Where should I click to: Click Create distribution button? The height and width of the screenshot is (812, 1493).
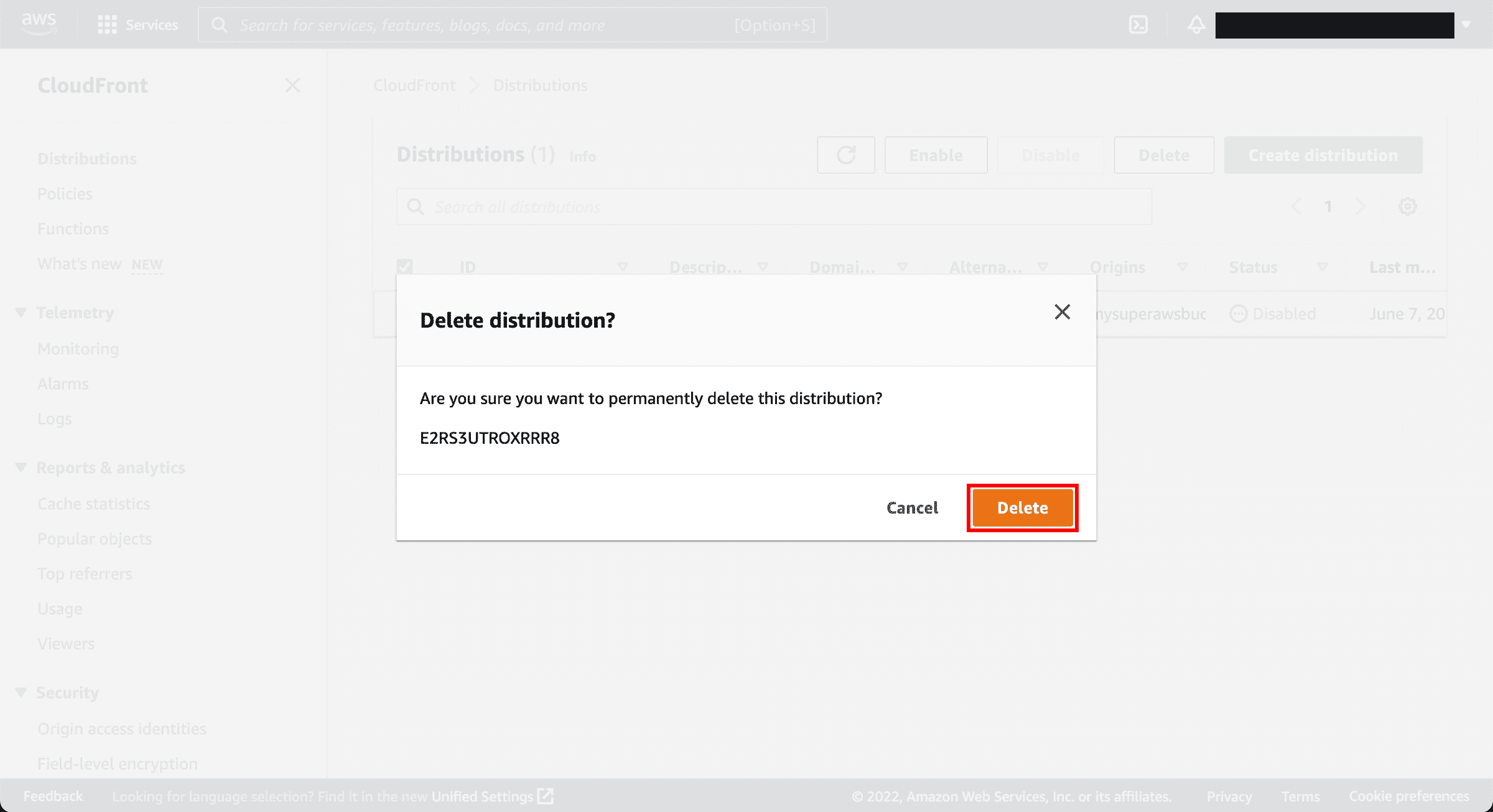(1323, 155)
